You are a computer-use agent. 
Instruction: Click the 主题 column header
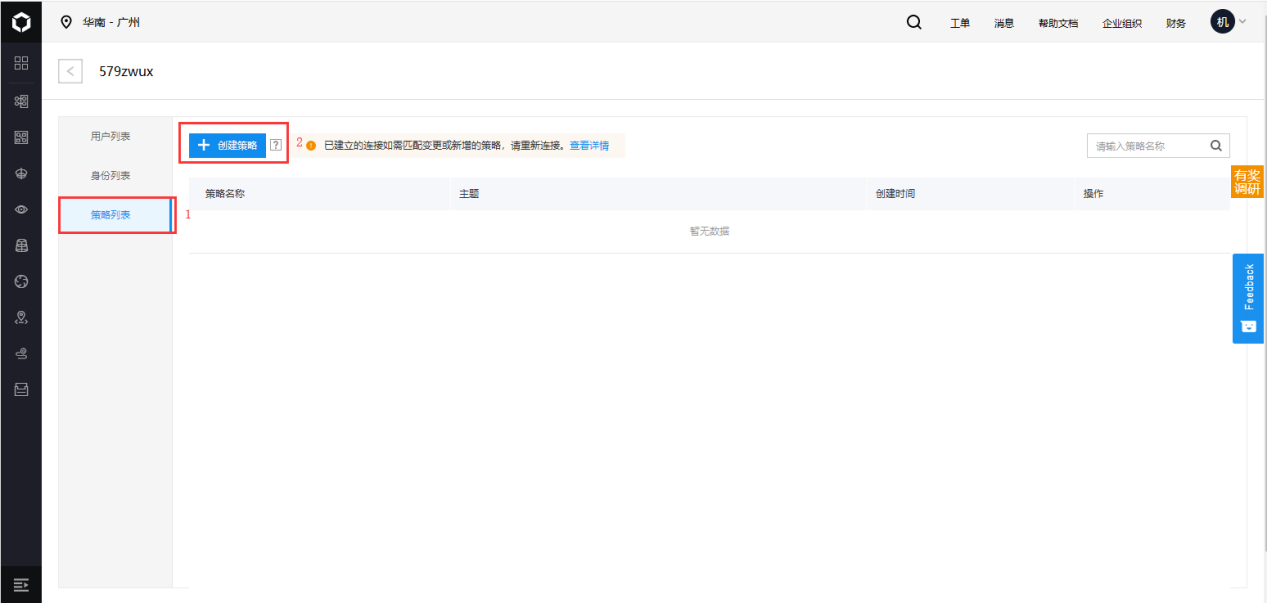point(469,194)
